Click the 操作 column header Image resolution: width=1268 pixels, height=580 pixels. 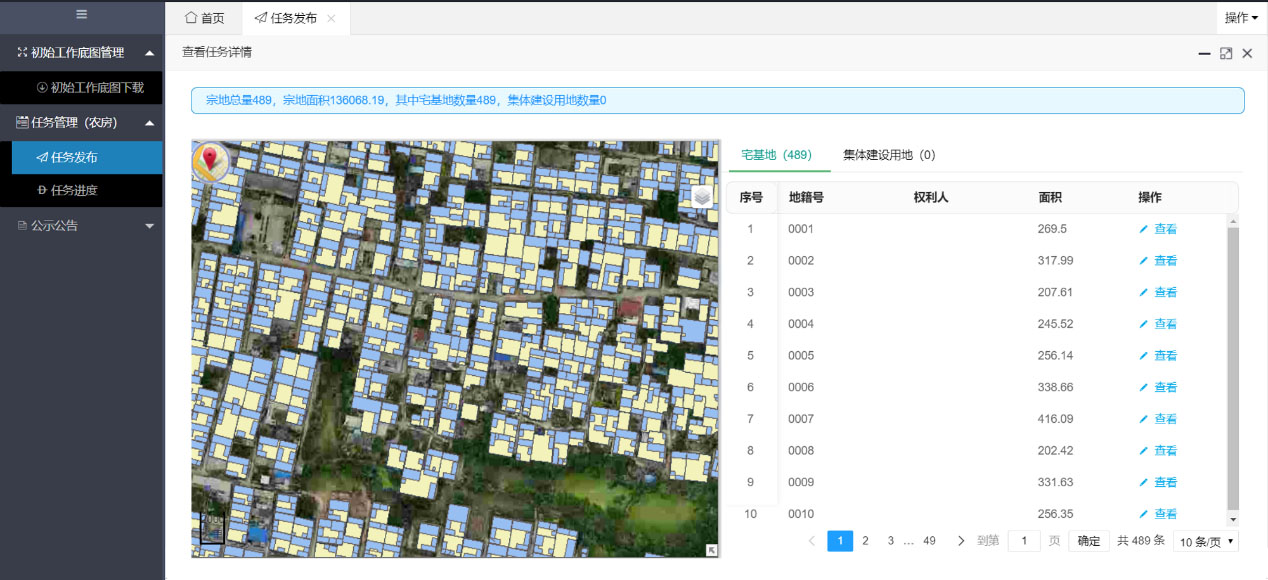[x=1150, y=198]
